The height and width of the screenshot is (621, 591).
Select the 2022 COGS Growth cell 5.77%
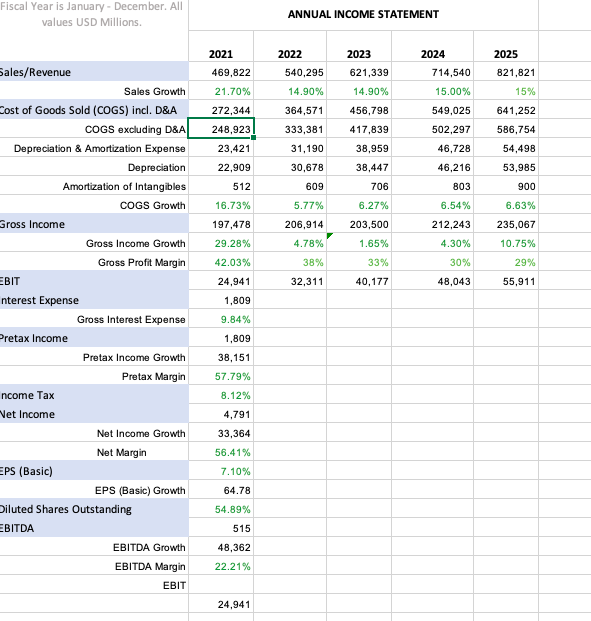(290, 205)
